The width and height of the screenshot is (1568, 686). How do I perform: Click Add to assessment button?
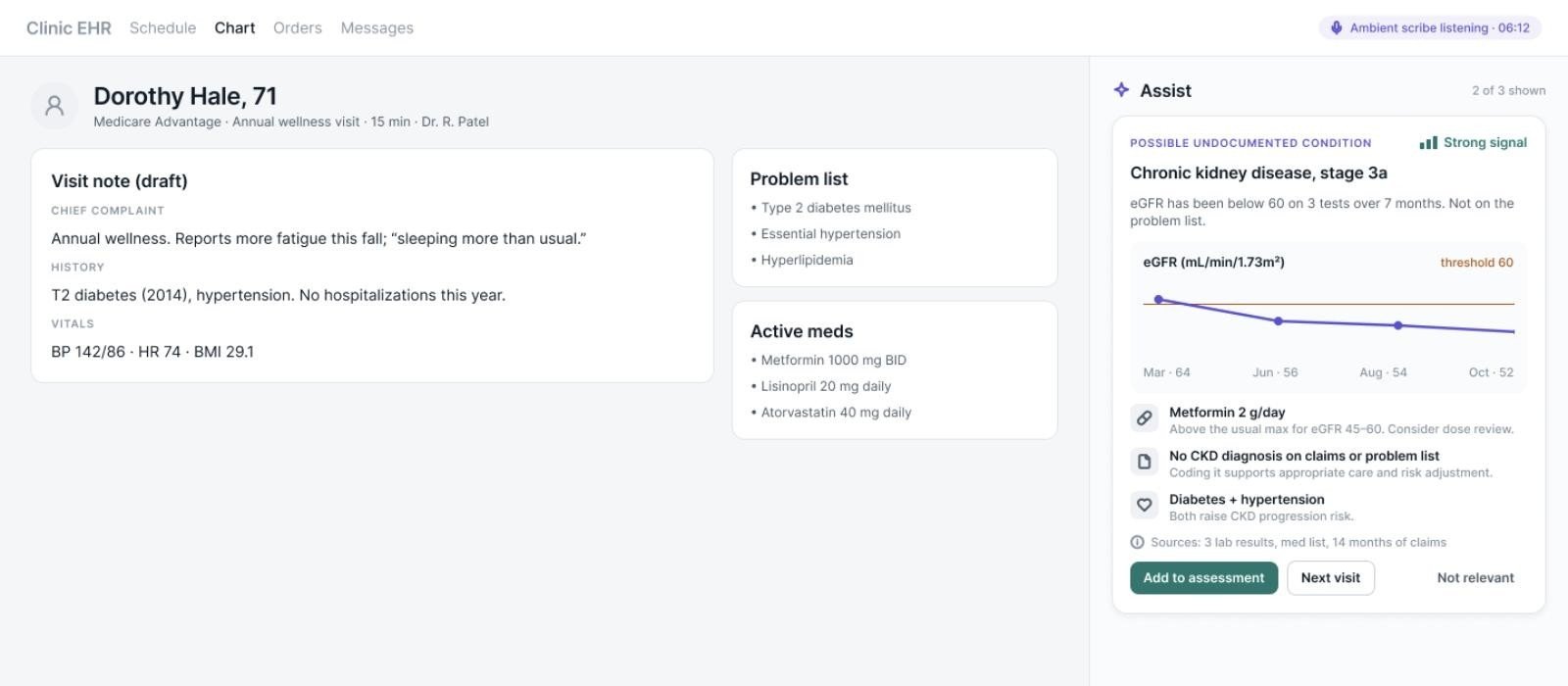coord(1203,578)
